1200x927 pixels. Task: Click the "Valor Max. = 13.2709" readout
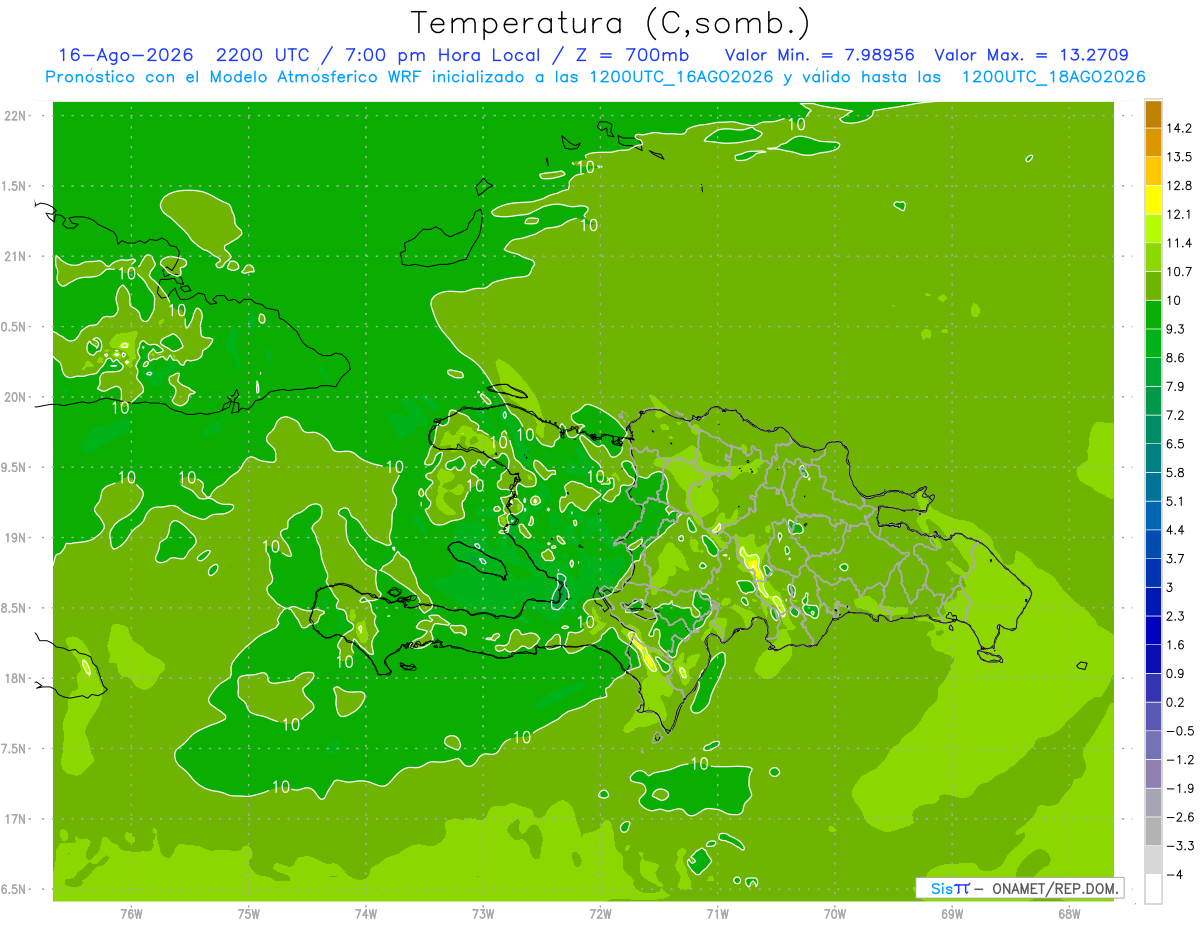1031,56
